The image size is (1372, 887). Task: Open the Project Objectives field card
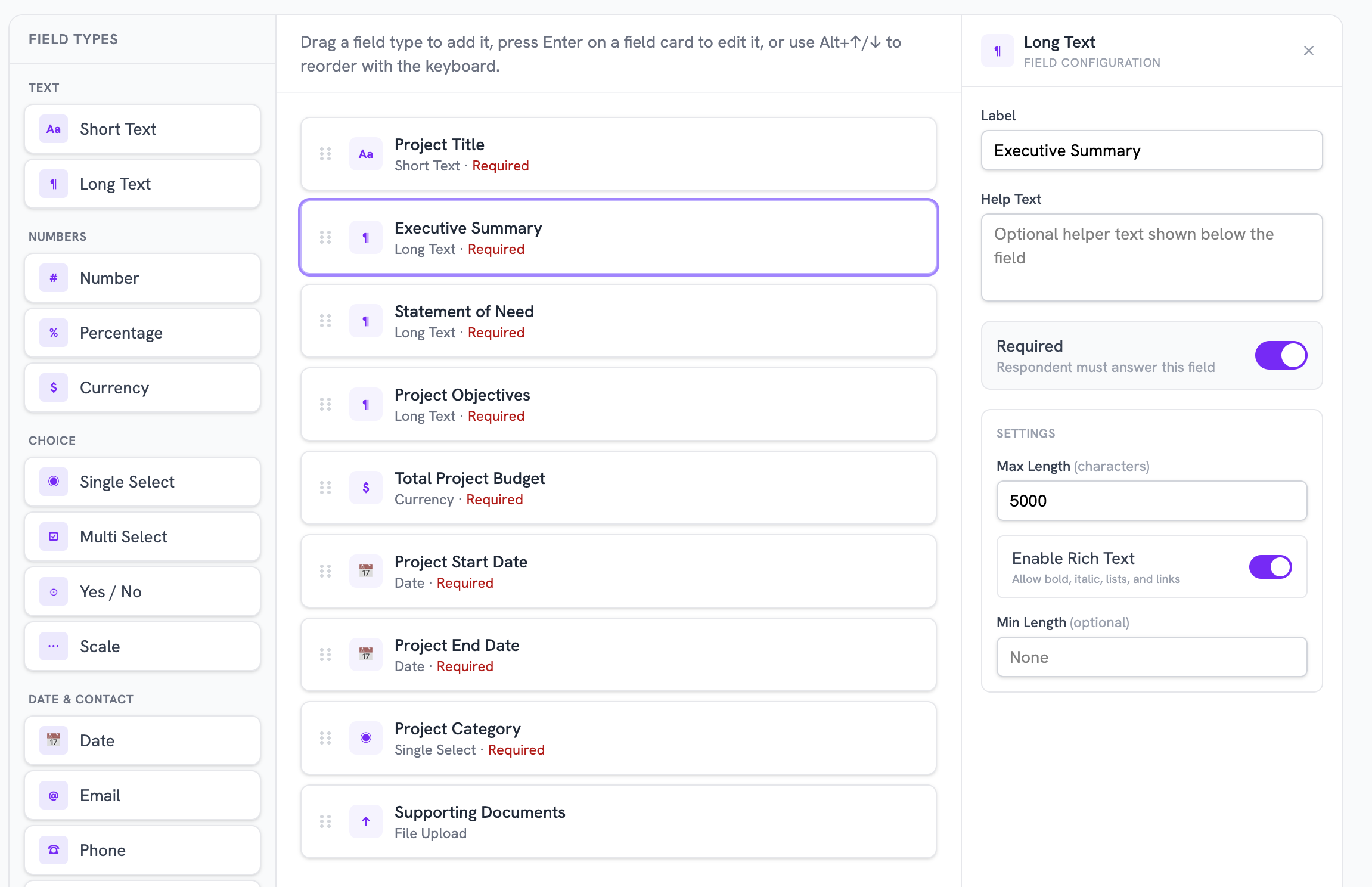point(619,405)
